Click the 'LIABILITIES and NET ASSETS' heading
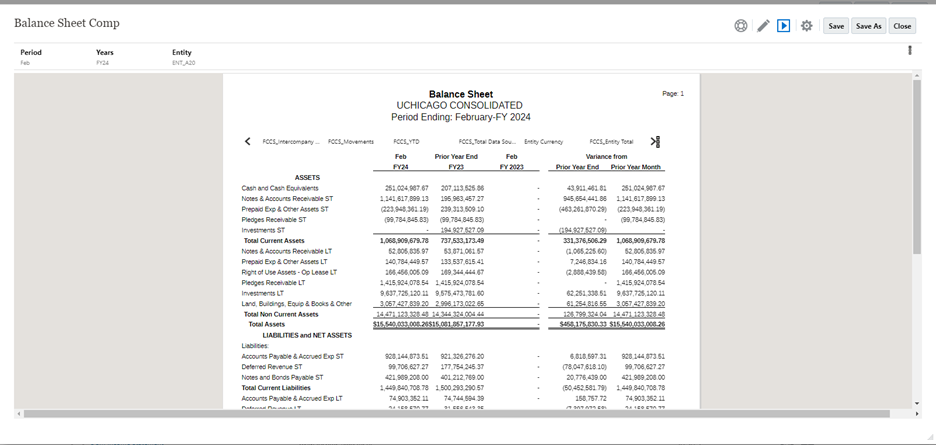The width and height of the screenshot is (936, 445). point(307,335)
